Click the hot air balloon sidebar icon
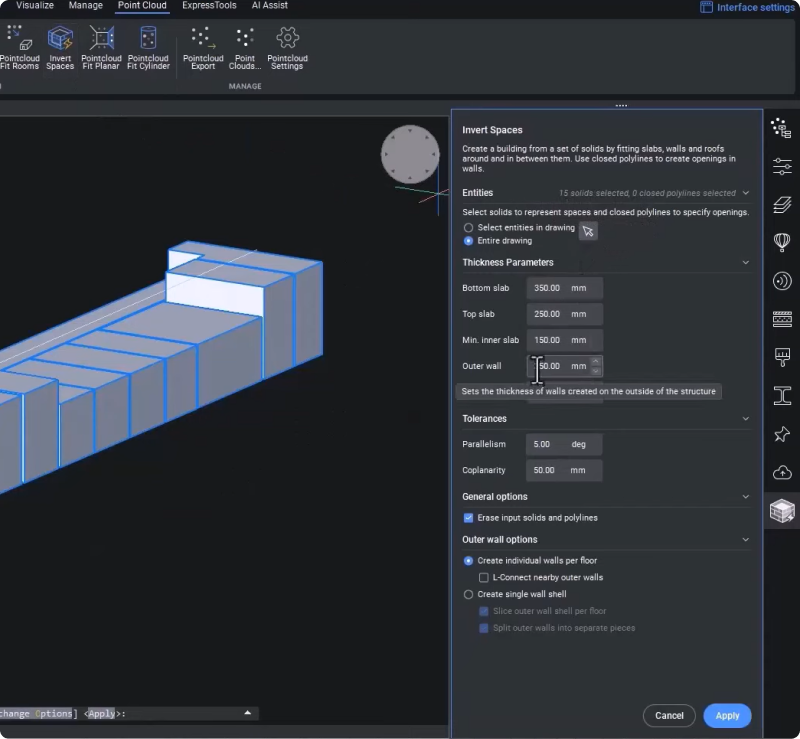The height and width of the screenshot is (739, 800). 782,242
